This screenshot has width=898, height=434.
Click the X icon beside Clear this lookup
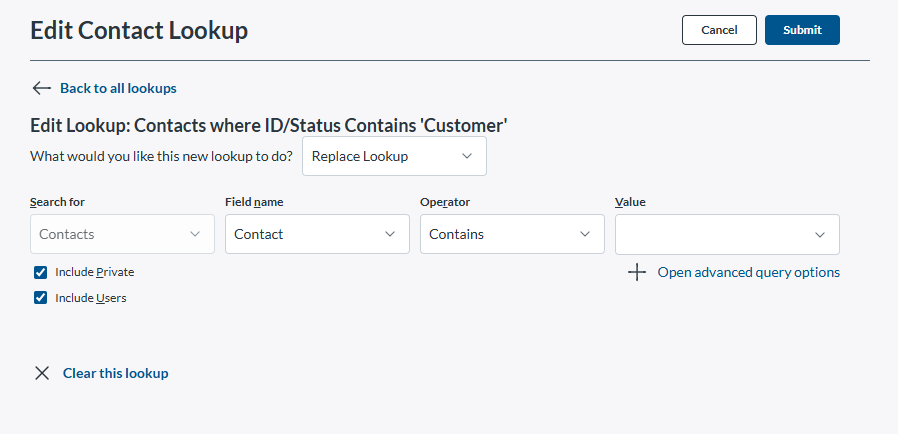(x=42, y=373)
